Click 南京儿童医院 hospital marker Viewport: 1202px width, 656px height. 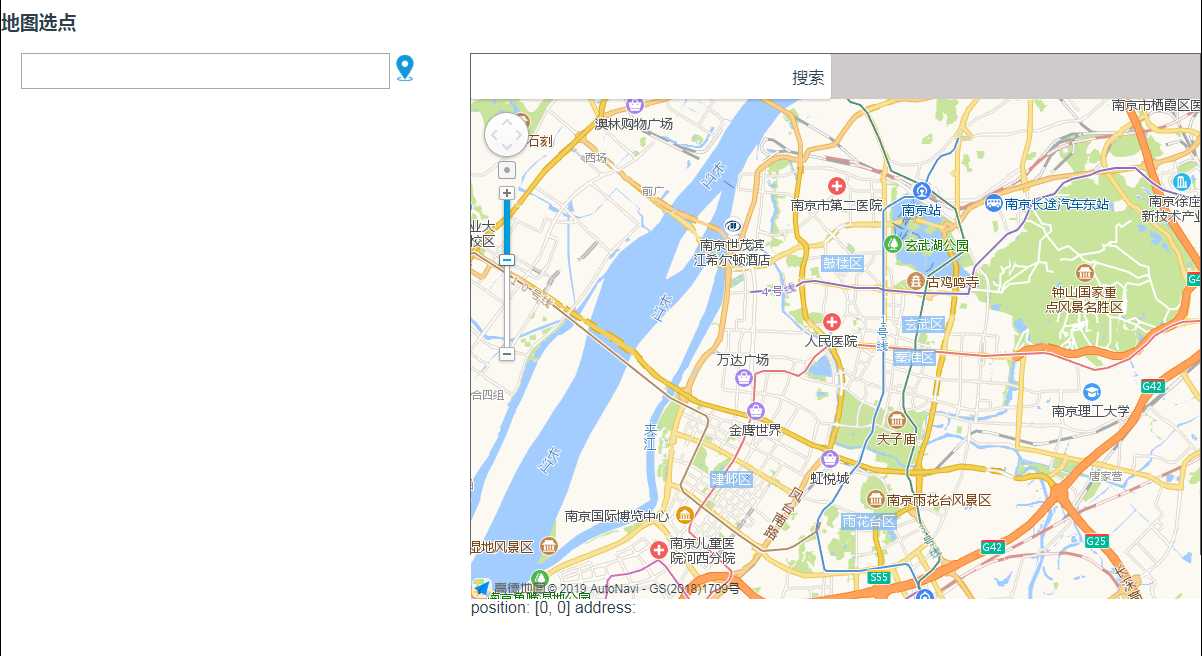[x=659, y=550]
